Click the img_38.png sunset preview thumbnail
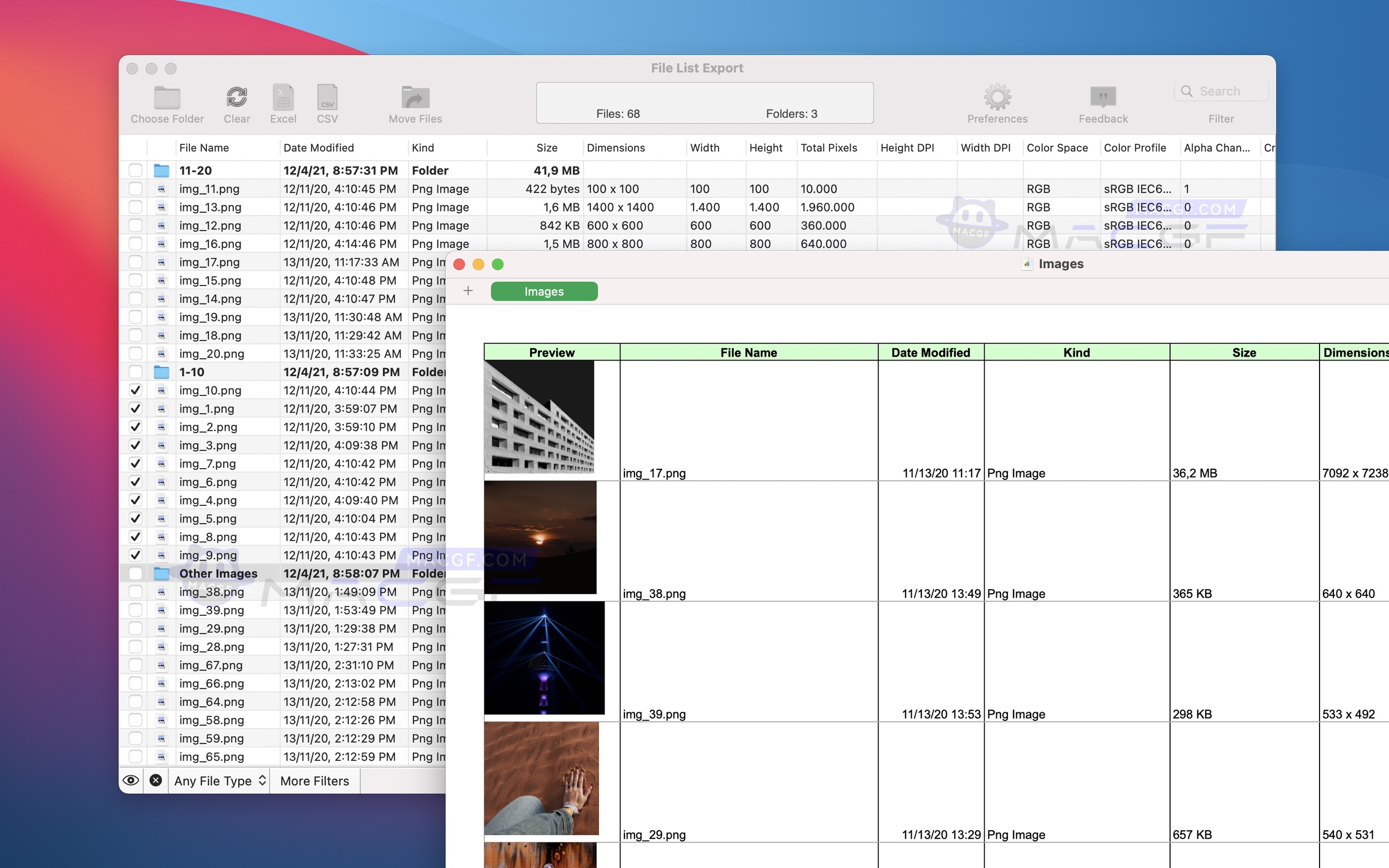Image resolution: width=1389 pixels, height=868 pixels. click(541, 537)
